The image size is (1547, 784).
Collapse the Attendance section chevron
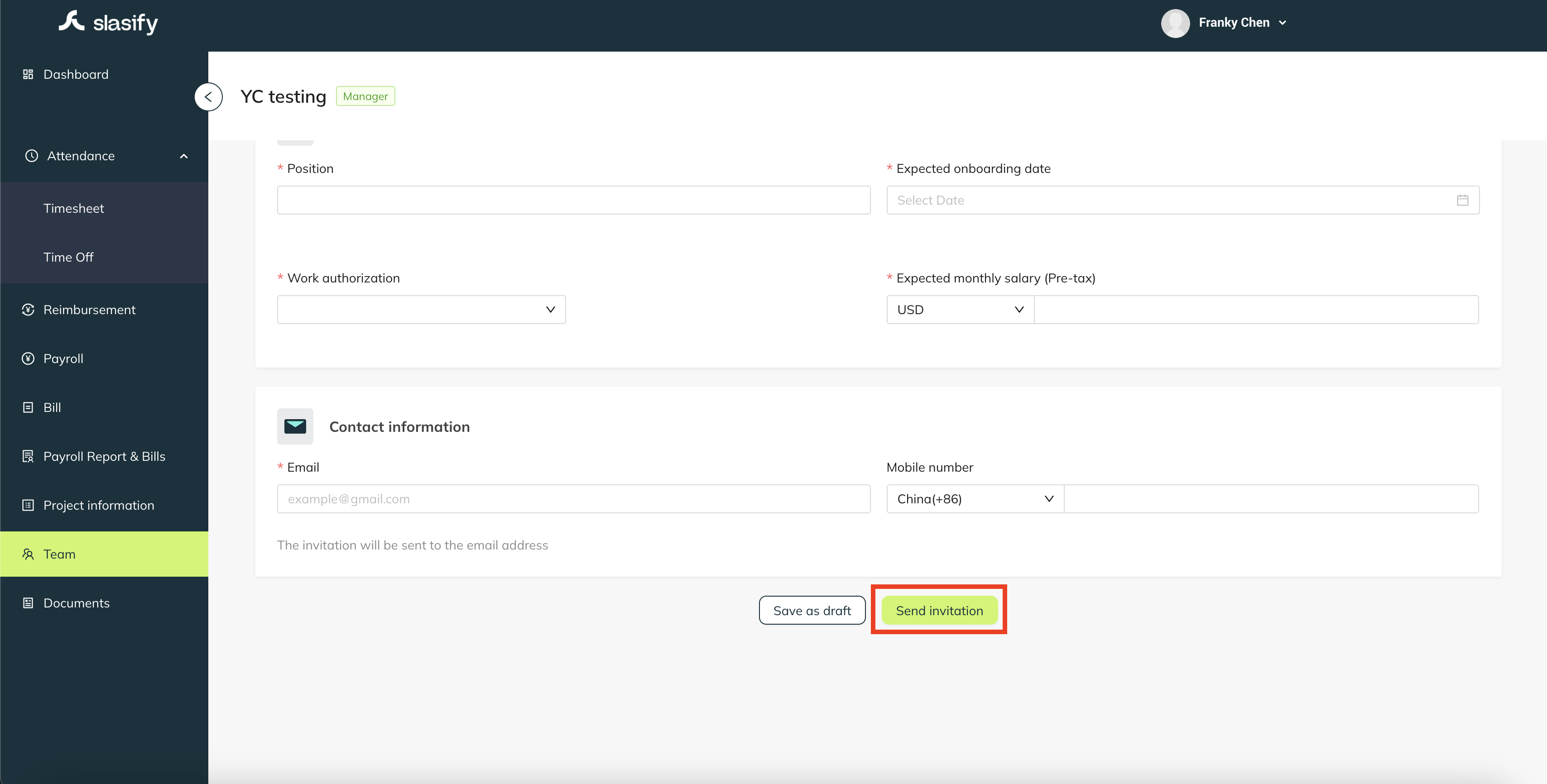tap(184, 157)
